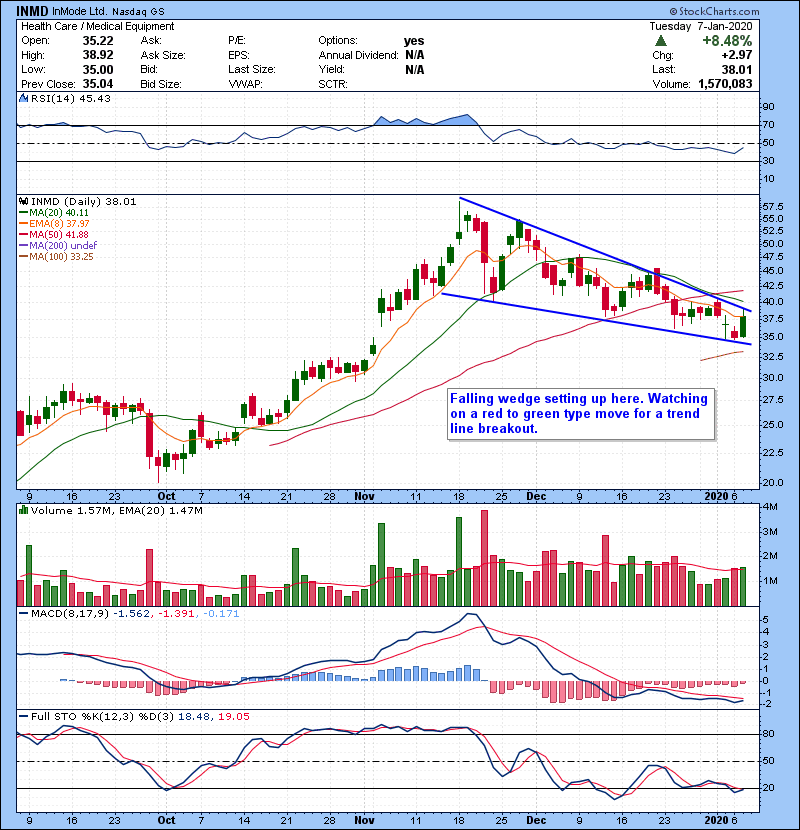800x830 pixels.
Task: Click the Falling wedge annotation text box
Action: point(580,414)
